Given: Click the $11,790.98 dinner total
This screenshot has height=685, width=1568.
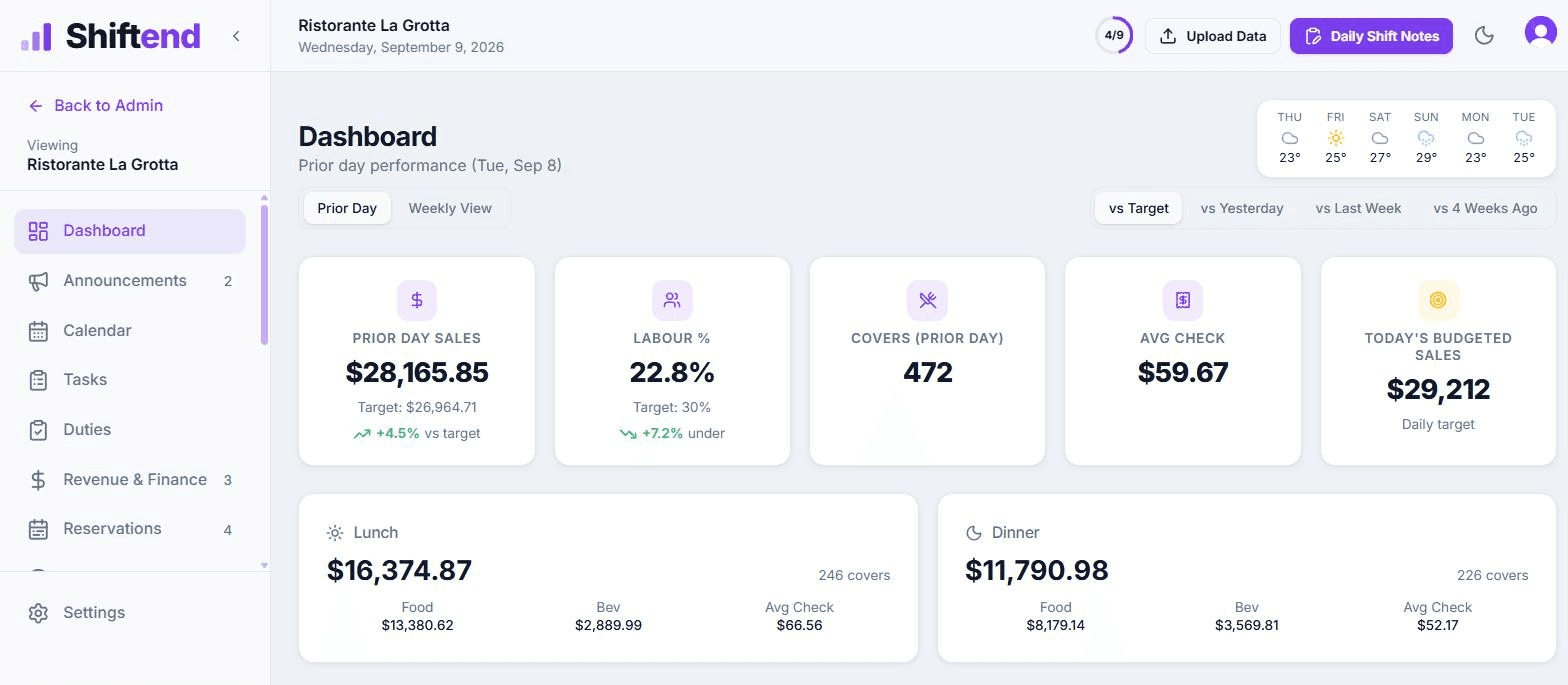Looking at the screenshot, I should click(x=1037, y=570).
